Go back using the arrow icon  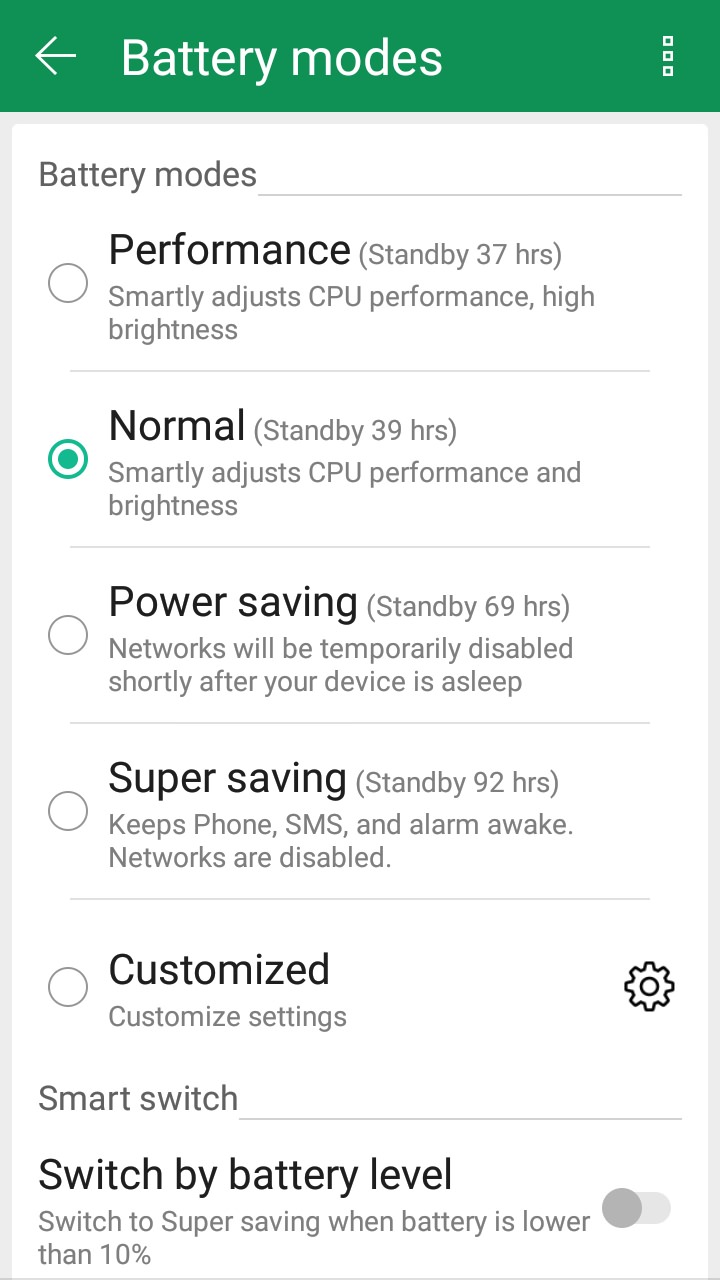(x=56, y=56)
